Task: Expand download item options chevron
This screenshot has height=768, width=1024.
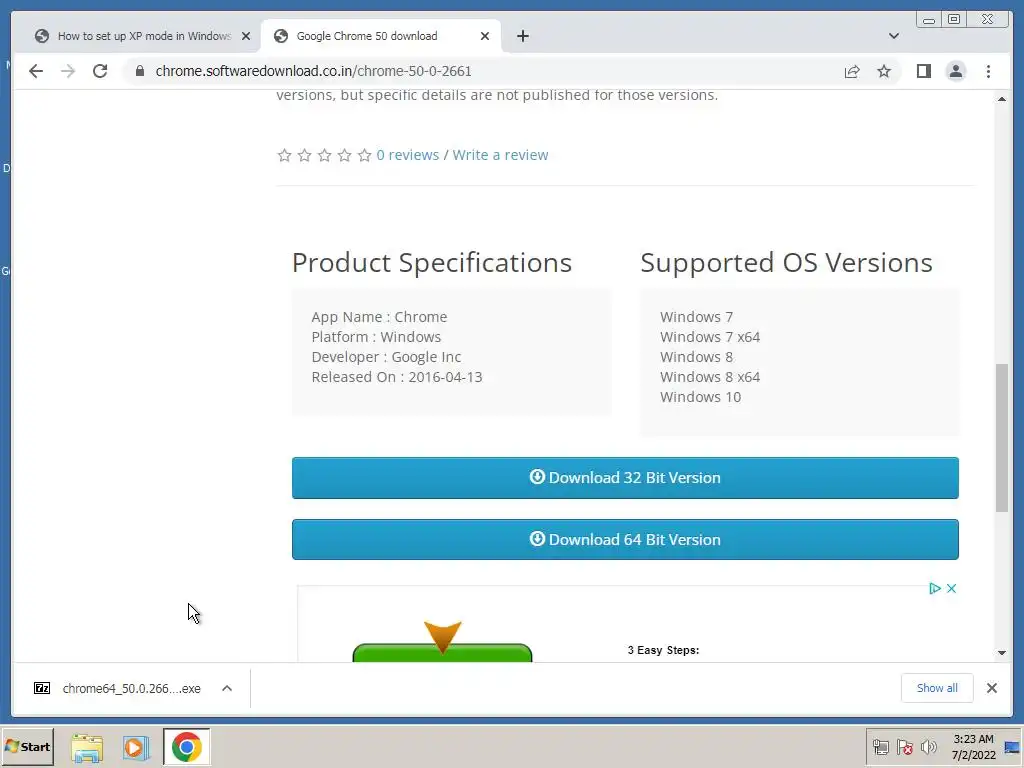Action: click(227, 688)
